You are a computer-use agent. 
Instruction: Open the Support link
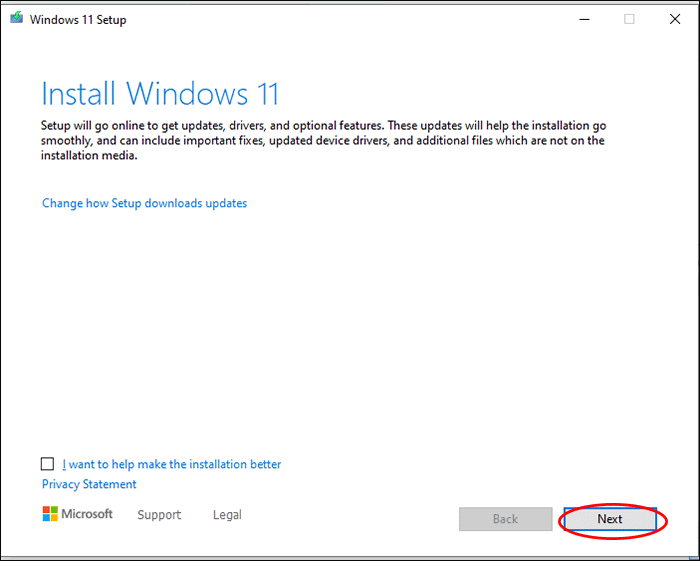click(x=159, y=515)
